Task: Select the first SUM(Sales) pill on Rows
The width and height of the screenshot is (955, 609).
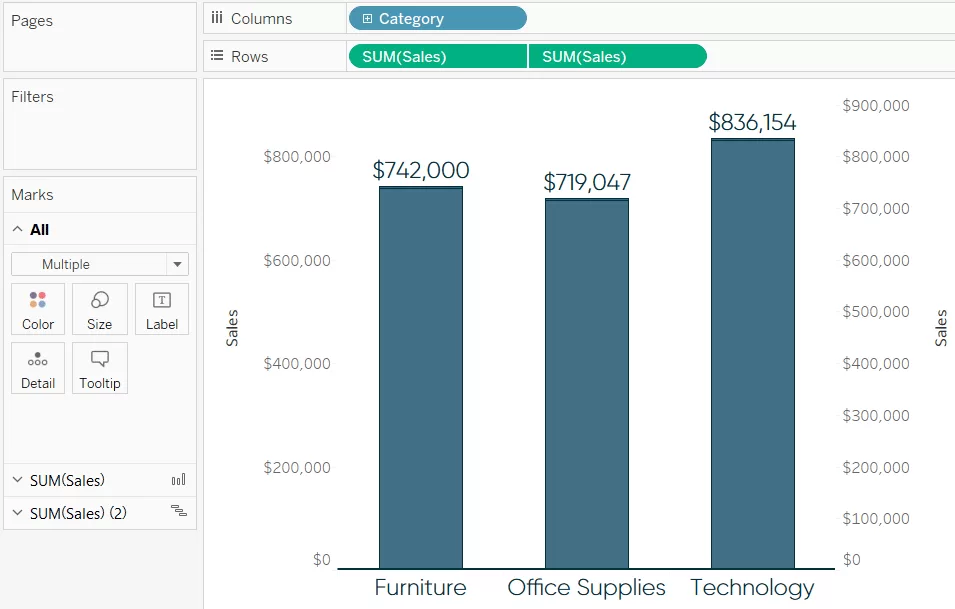Action: pos(437,57)
